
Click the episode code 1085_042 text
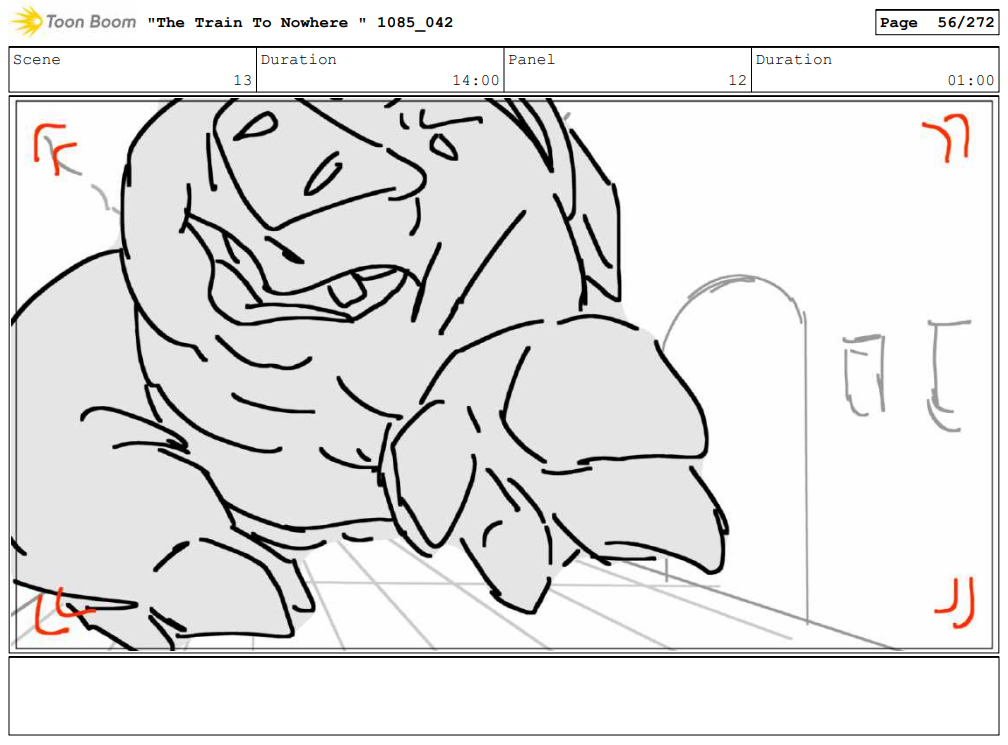coord(413,22)
